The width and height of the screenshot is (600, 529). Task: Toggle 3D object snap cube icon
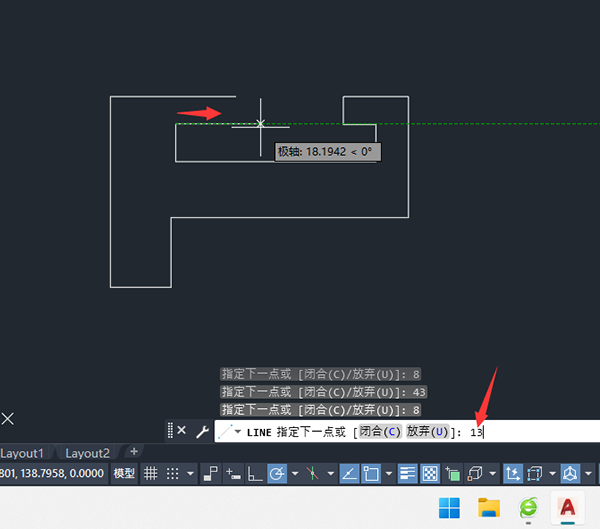475,473
